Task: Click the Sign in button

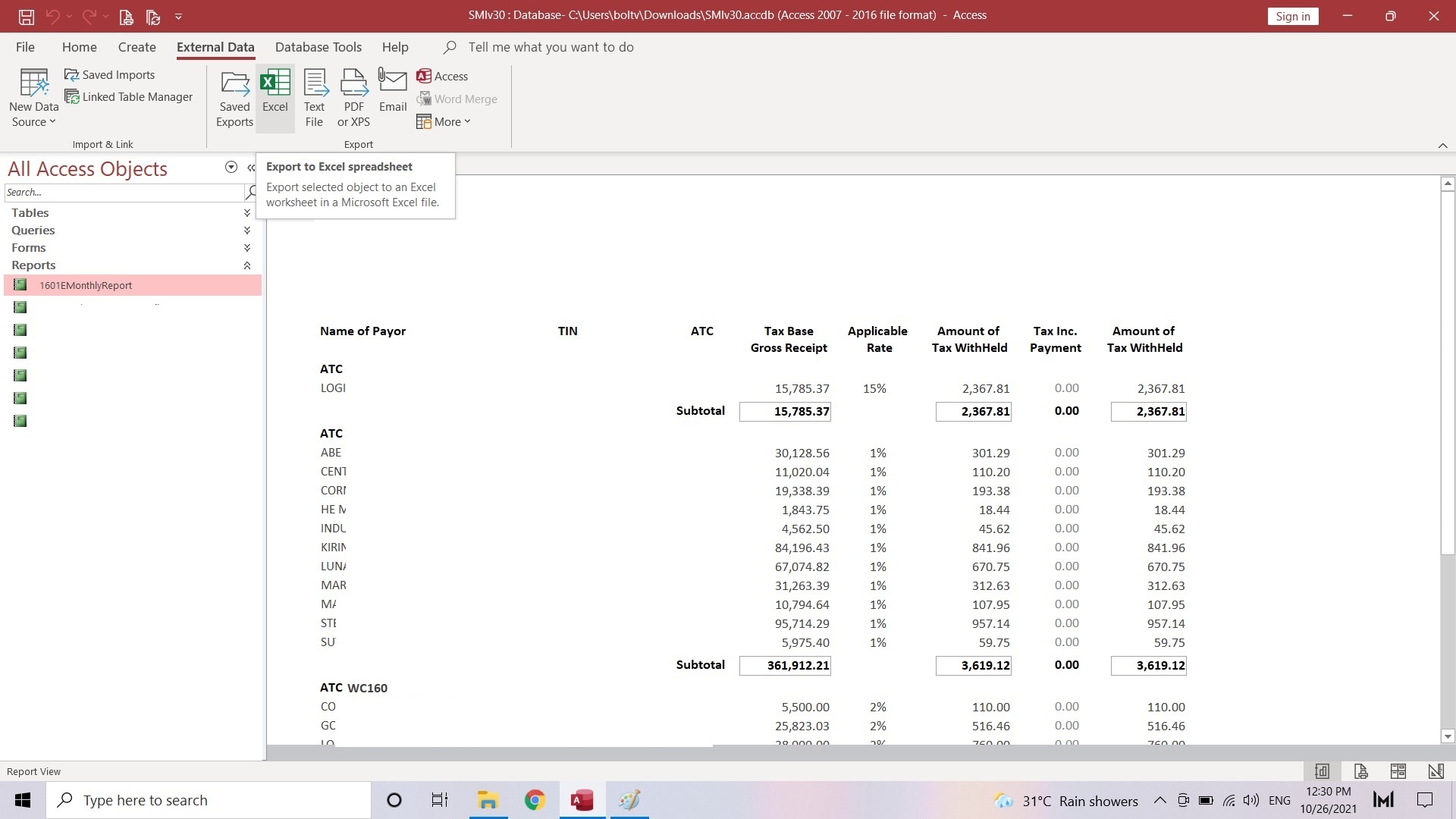Action: (1292, 16)
